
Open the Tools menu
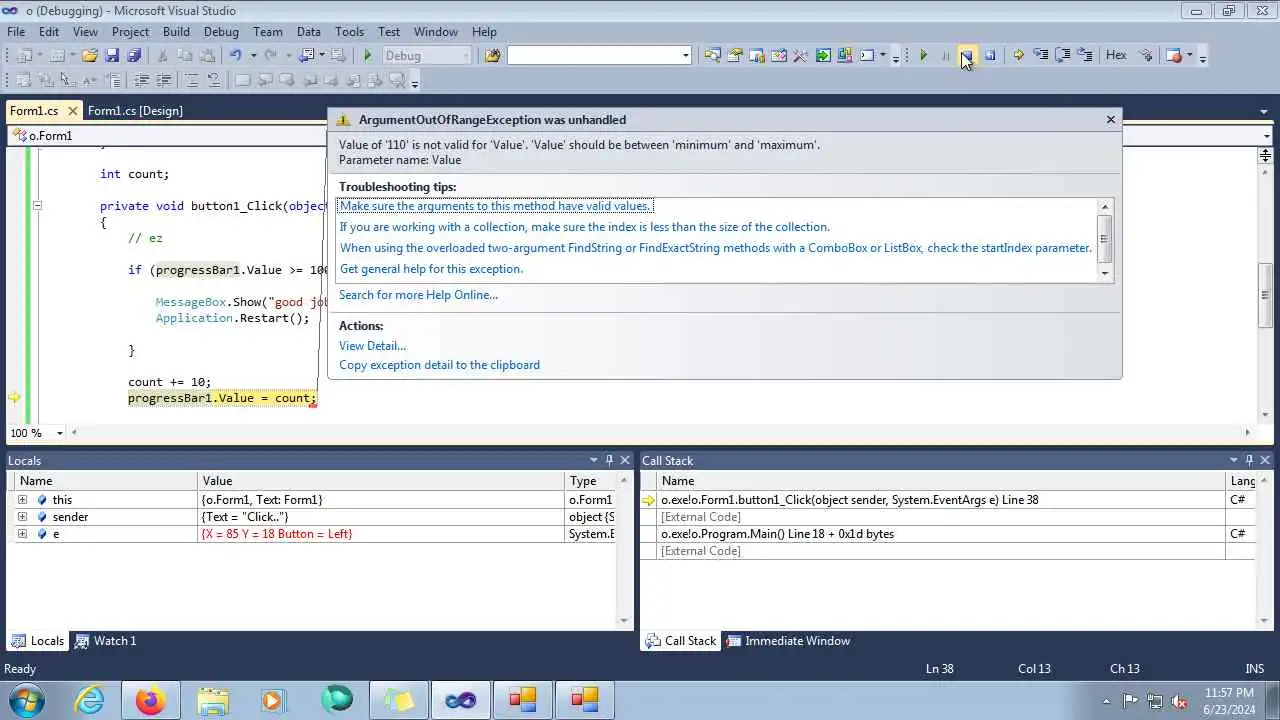[x=349, y=31]
